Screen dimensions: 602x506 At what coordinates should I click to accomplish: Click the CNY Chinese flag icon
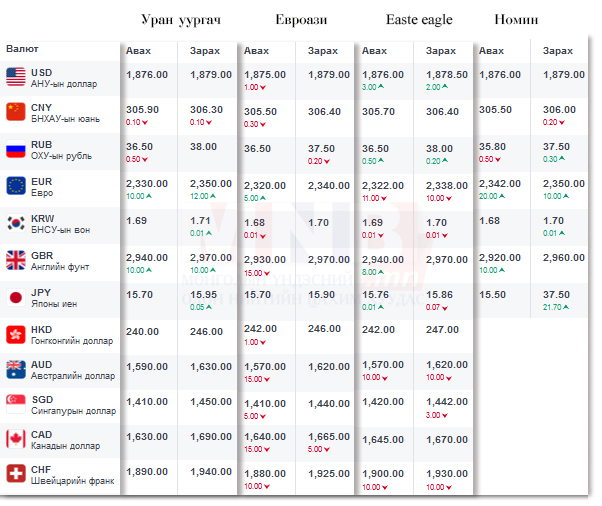coord(15,112)
